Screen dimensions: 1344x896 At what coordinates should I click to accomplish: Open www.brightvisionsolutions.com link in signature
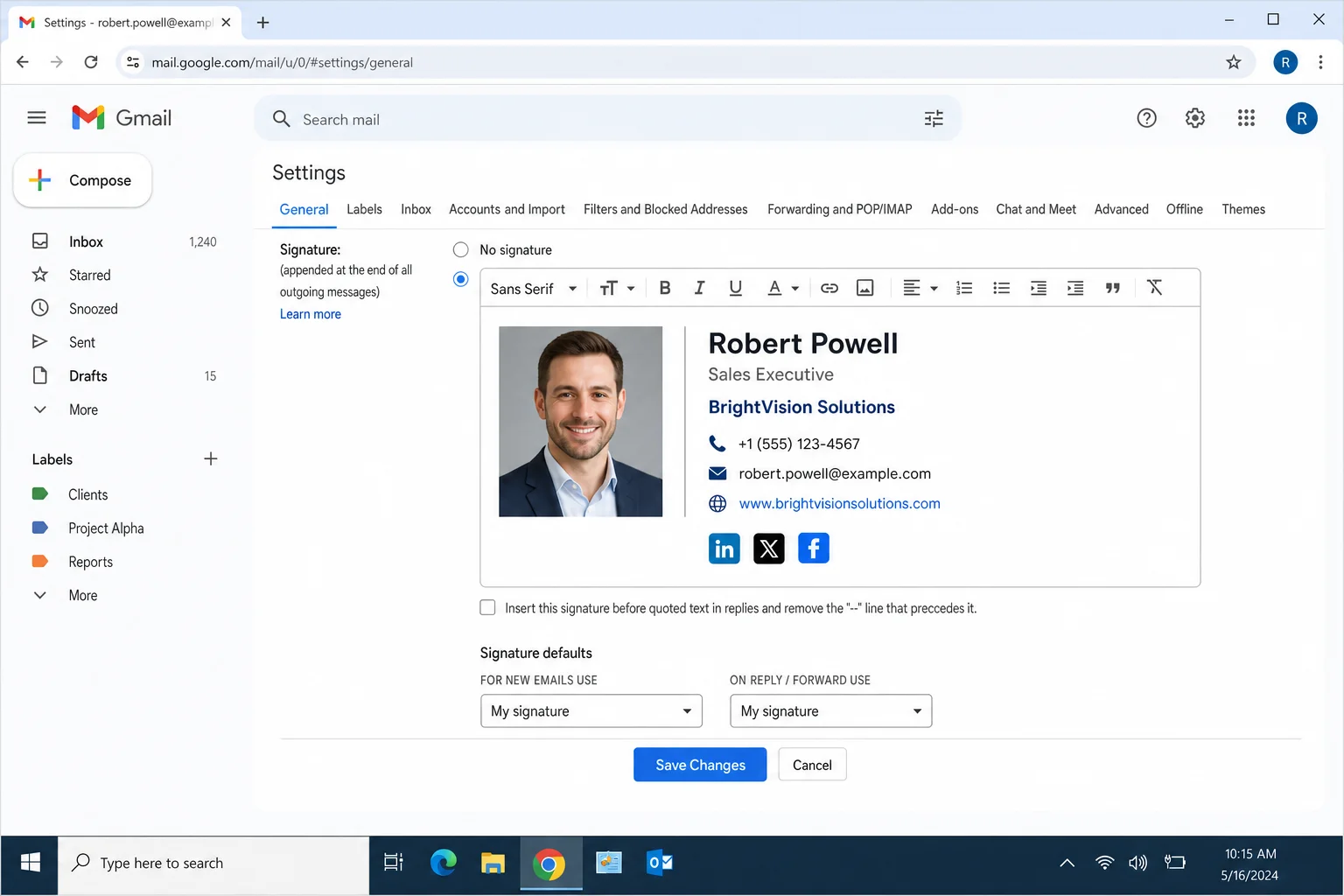(840, 504)
